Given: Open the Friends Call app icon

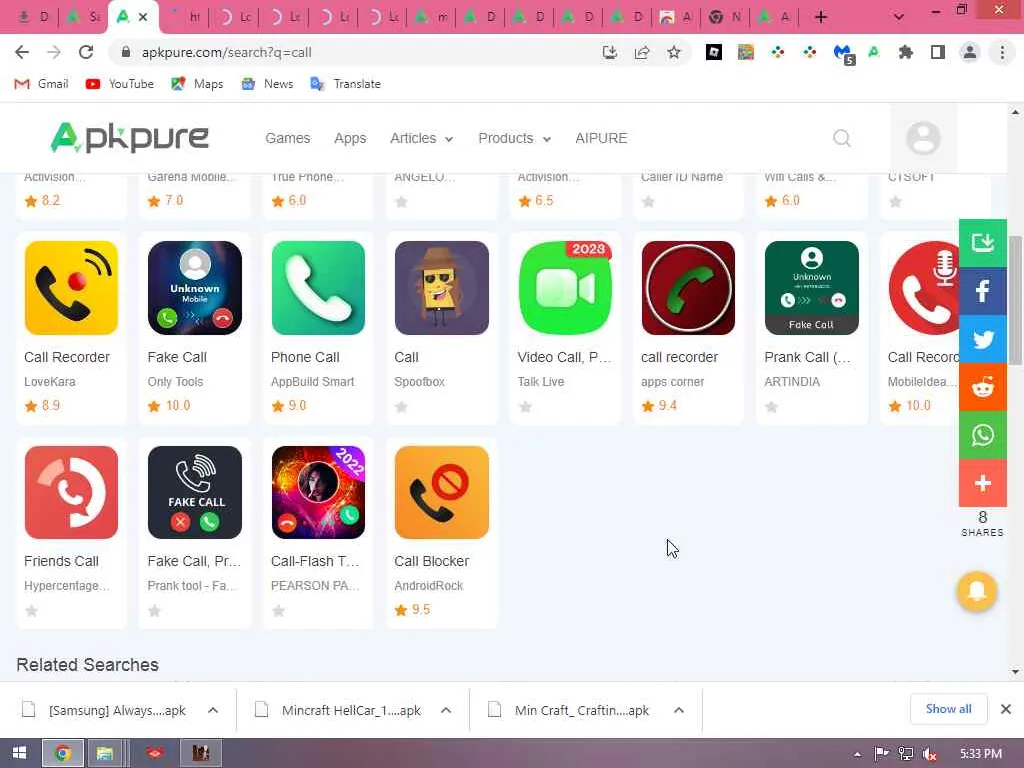Looking at the screenshot, I should [x=71, y=492].
